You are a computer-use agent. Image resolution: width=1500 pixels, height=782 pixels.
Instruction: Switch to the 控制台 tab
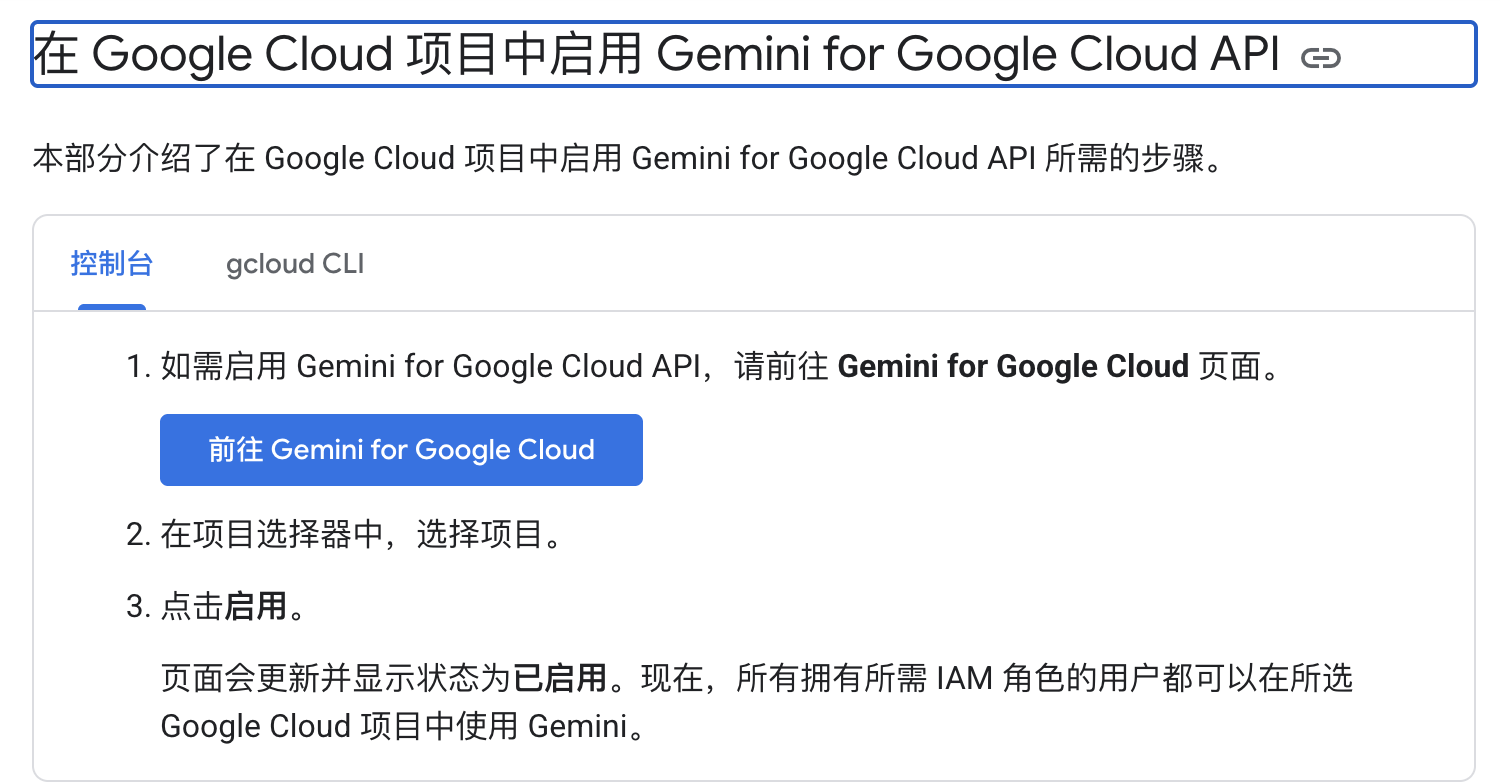coord(112,264)
